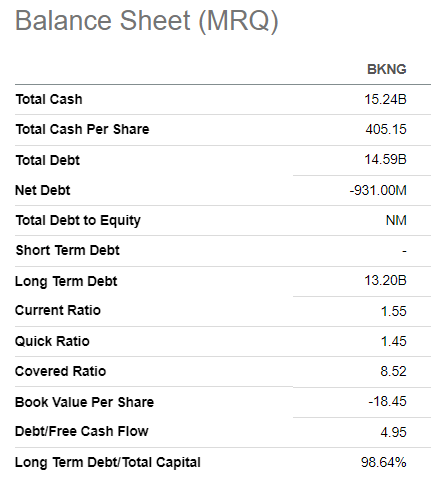Click the Quick Ratio label
431x477 pixels.
point(52,341)
